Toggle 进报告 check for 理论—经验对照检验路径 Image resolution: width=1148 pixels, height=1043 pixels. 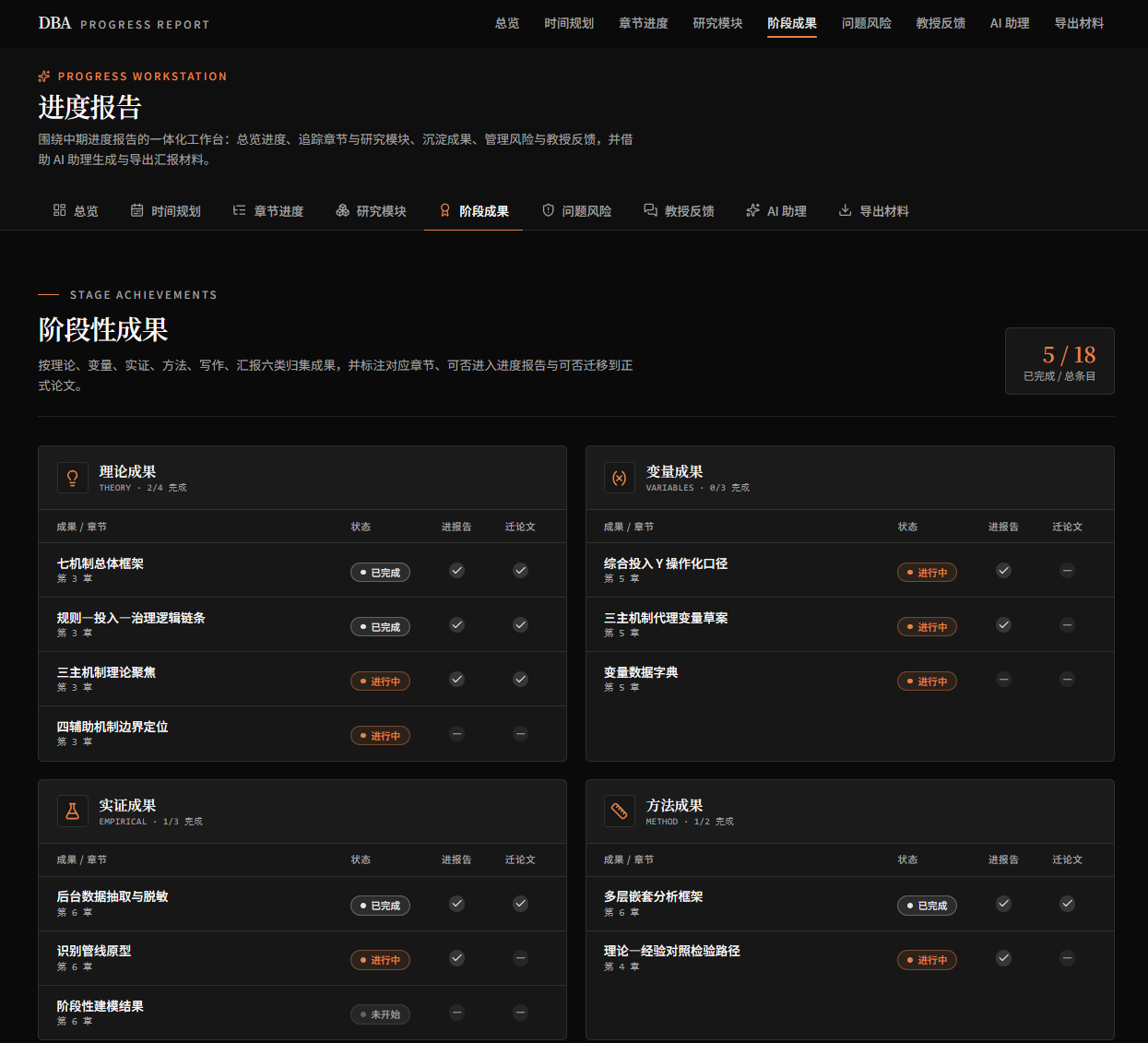point(1003,958)
